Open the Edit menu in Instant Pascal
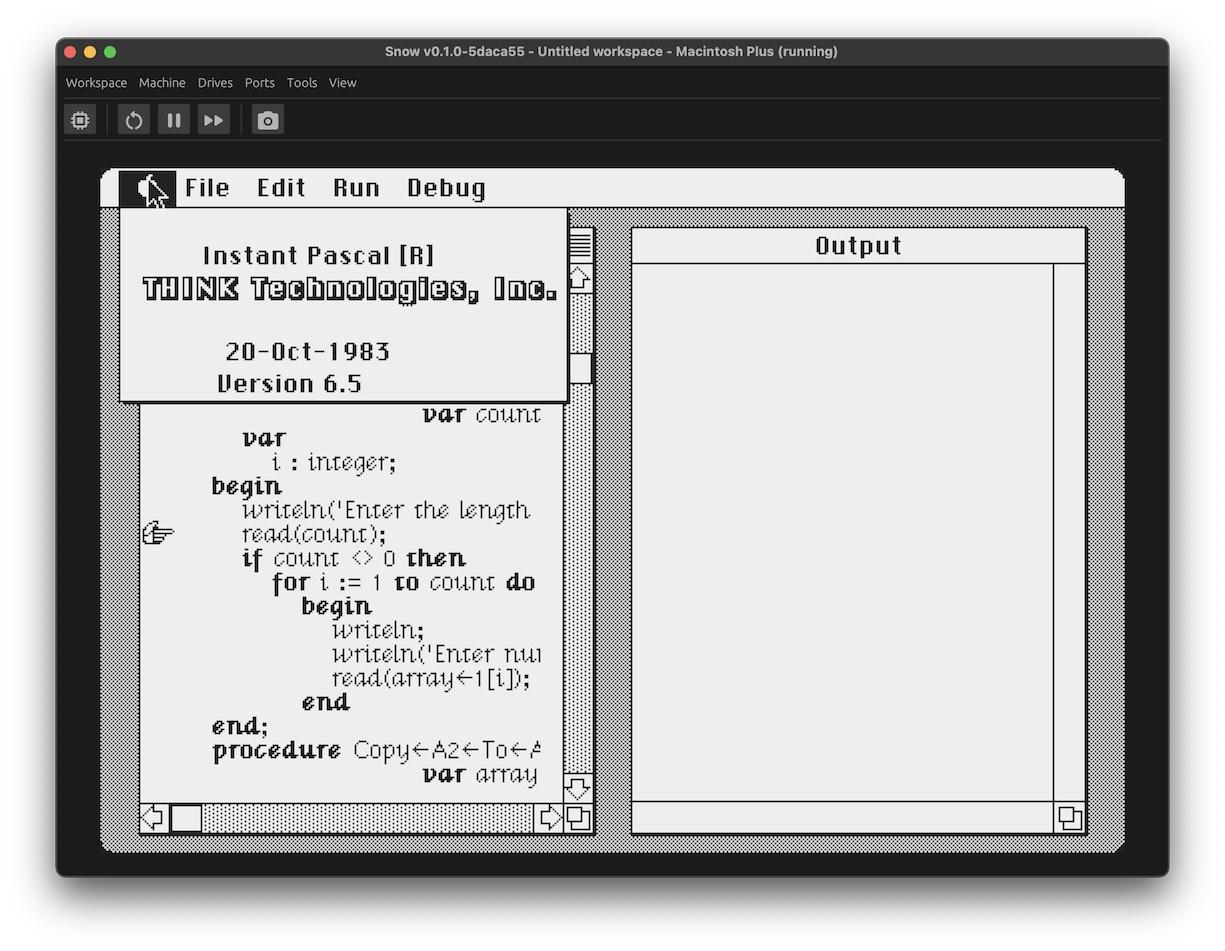Screen dimensions: 1225x951 [x=281, y=188]
